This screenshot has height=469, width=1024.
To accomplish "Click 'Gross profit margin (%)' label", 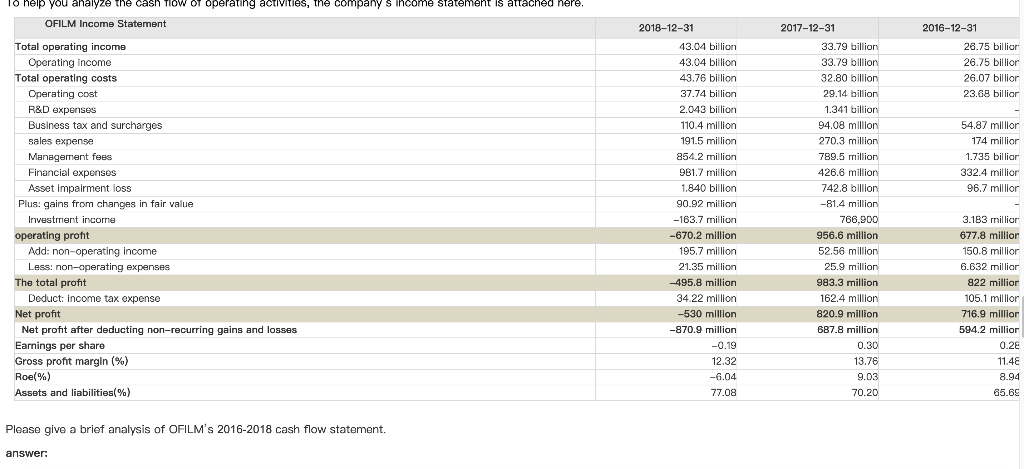I will [72, 361].
